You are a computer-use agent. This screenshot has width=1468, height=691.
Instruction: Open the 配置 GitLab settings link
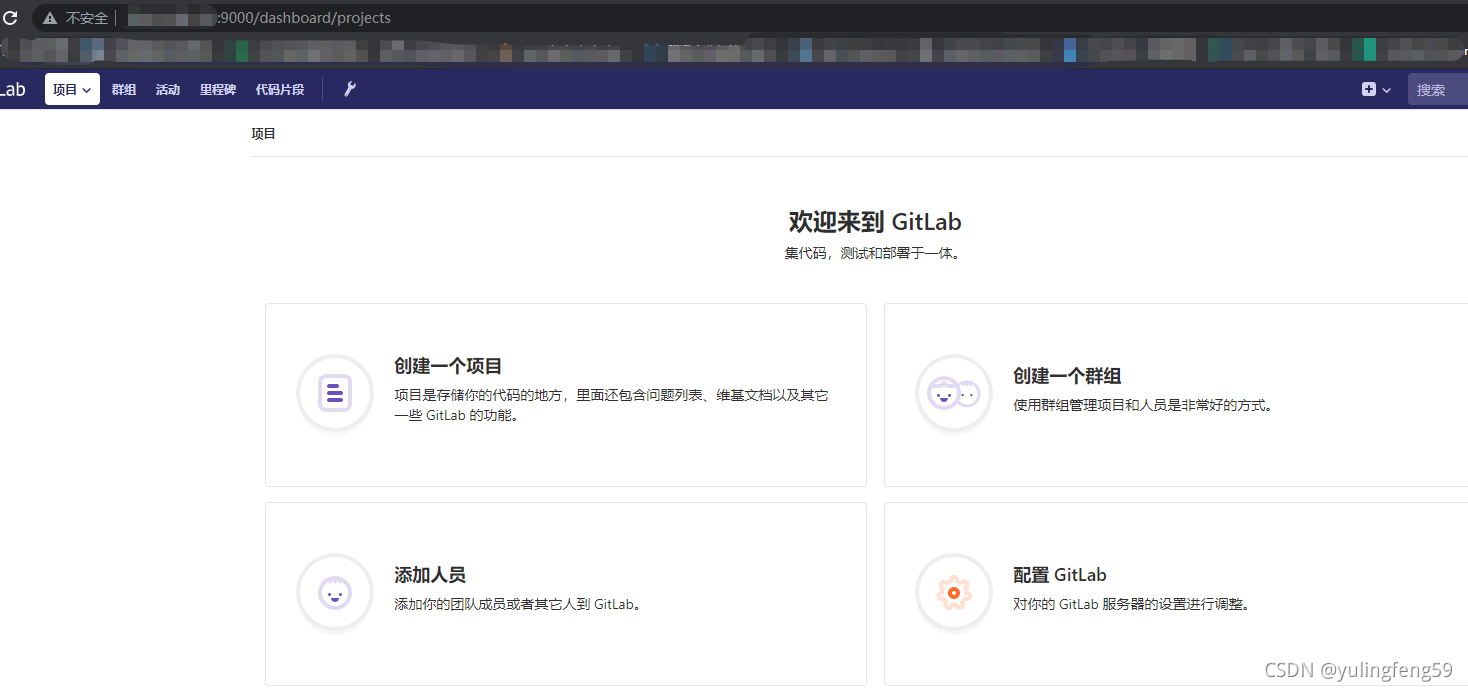point(1060,574)
